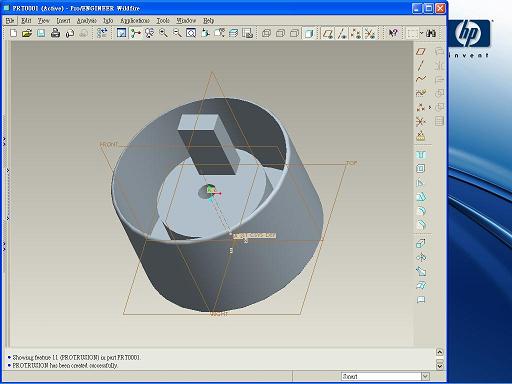Regenerate the model from the toolbar
This screenshot has height=384, width=512.
tap(102, 33)
